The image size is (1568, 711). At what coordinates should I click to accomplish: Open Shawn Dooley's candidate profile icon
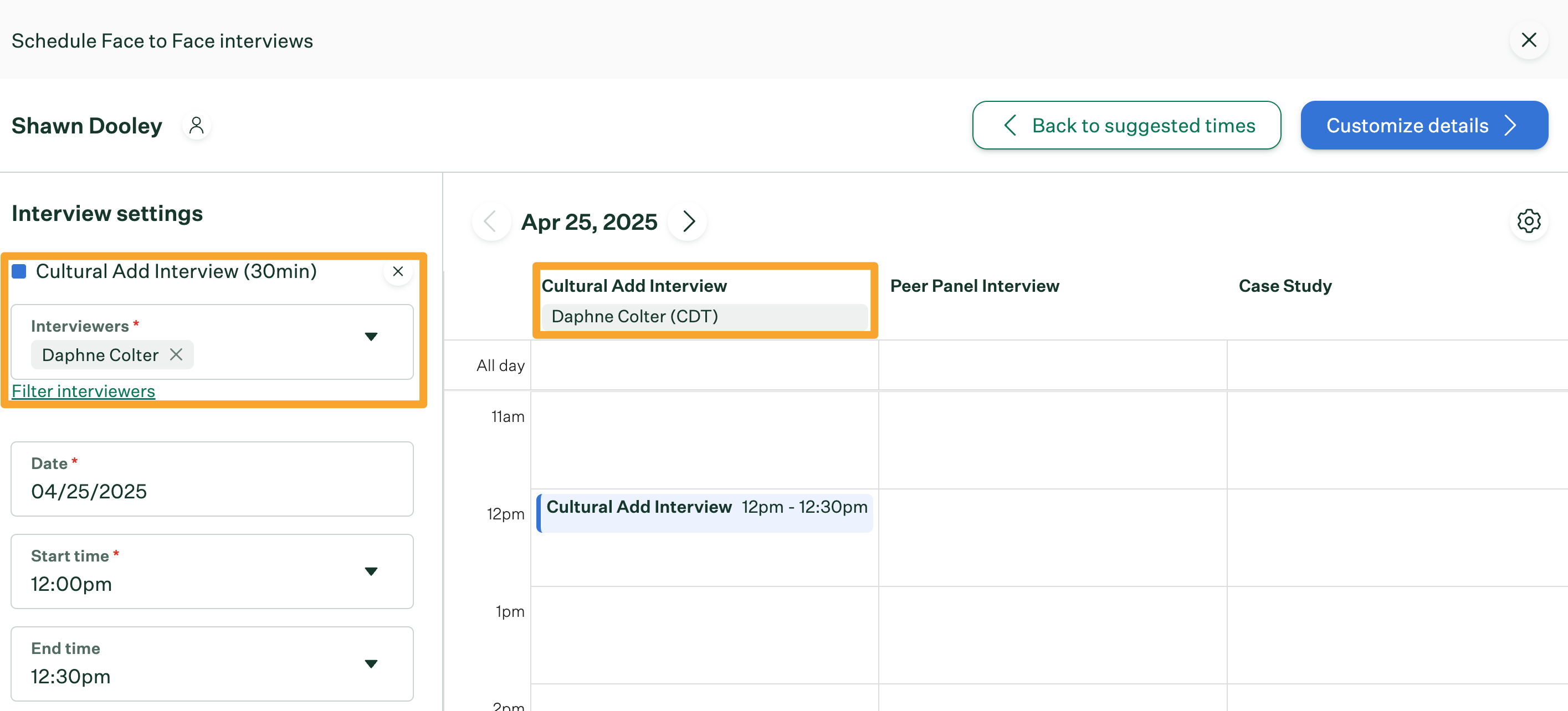coord(196,125)
